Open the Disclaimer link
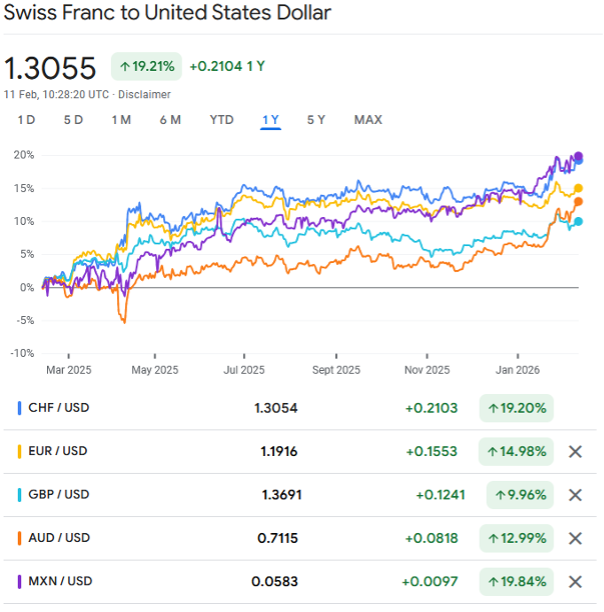 [146, 95]
